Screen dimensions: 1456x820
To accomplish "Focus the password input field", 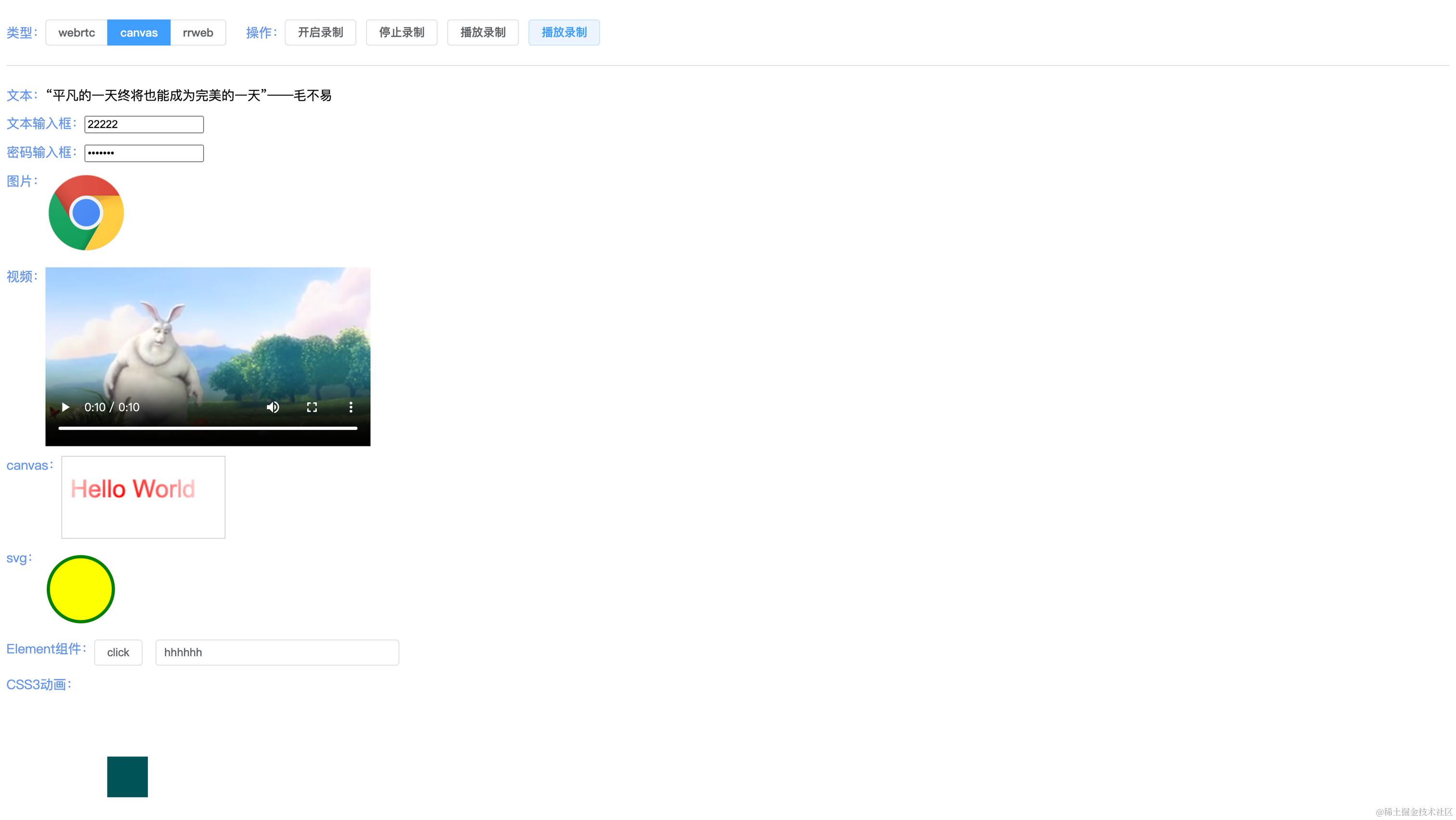I will 143,153.
